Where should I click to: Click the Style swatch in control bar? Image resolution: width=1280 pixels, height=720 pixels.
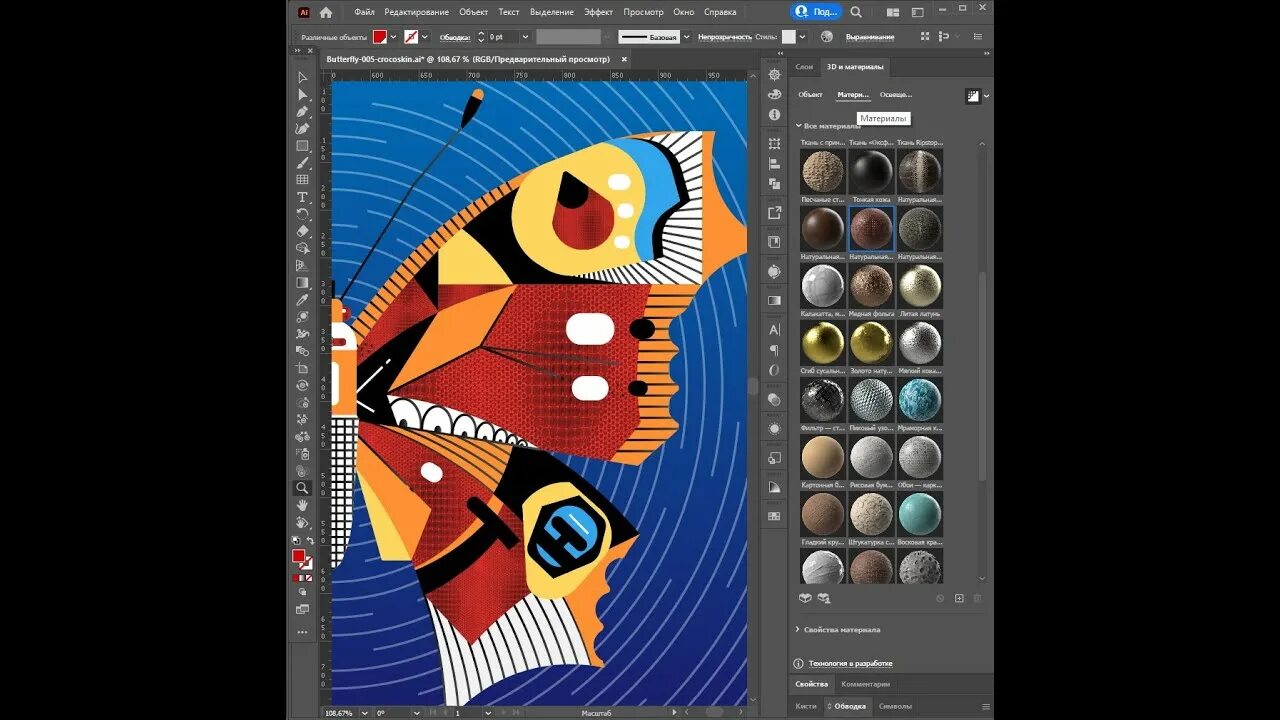(789, 37)
